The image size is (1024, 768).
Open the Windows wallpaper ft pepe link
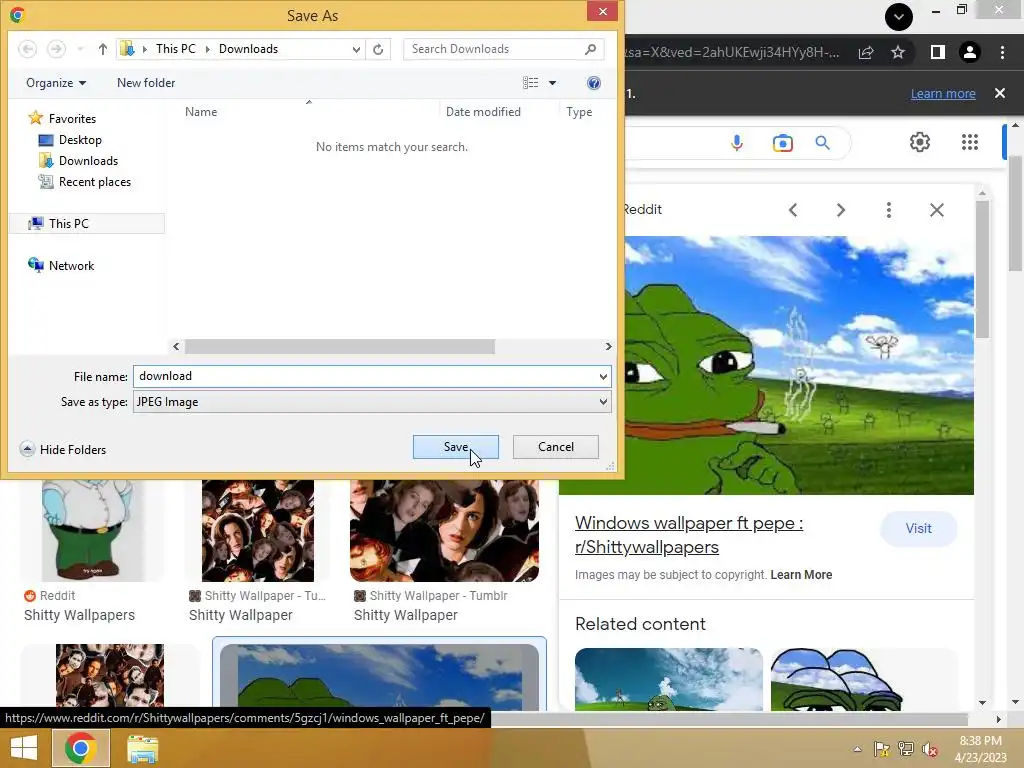tap(689, 535)
